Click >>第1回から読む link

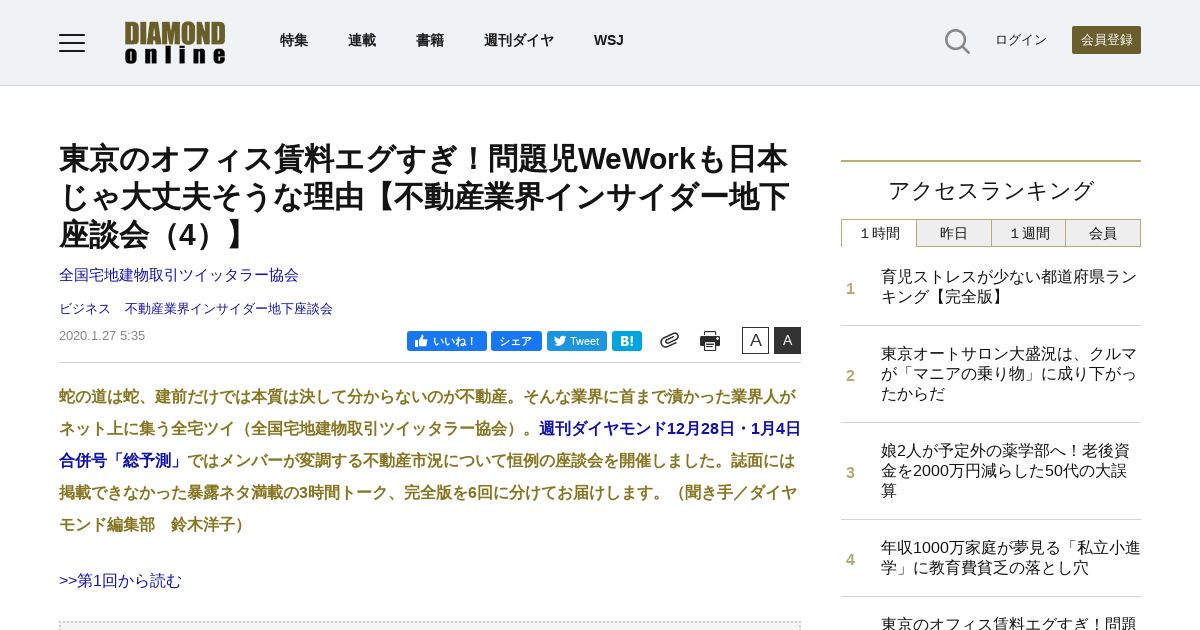[120, 581]
